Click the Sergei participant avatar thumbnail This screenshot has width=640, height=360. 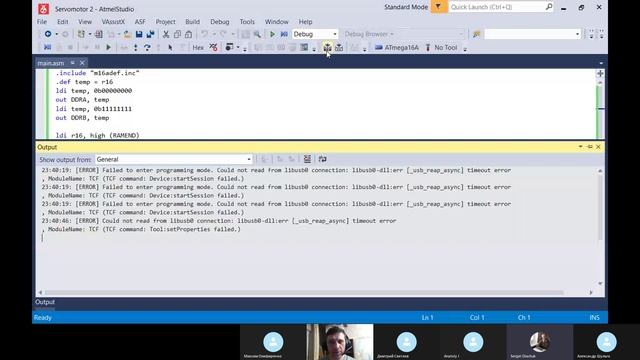click(x=540, y=342)
